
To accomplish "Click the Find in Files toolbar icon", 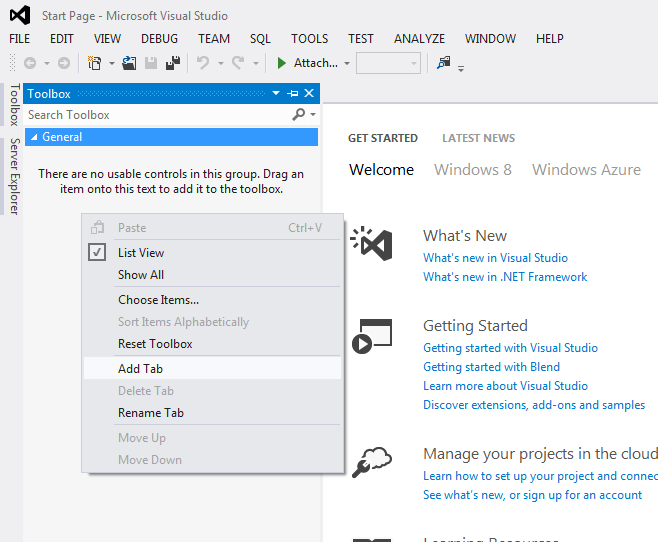I will pyautogui.click(x=444, y=63).
